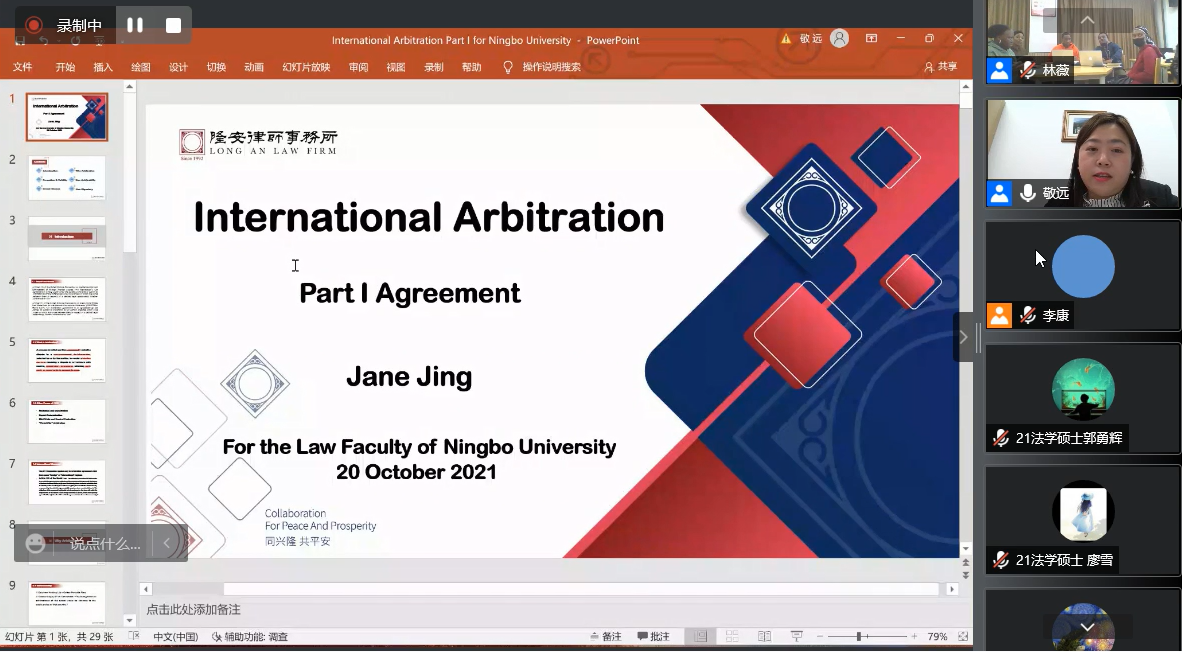This screenshot has height=652, width=1182.
Task: Toggle the 批注 comments pane
Action: pyautogui.click(x=653, y=636)
